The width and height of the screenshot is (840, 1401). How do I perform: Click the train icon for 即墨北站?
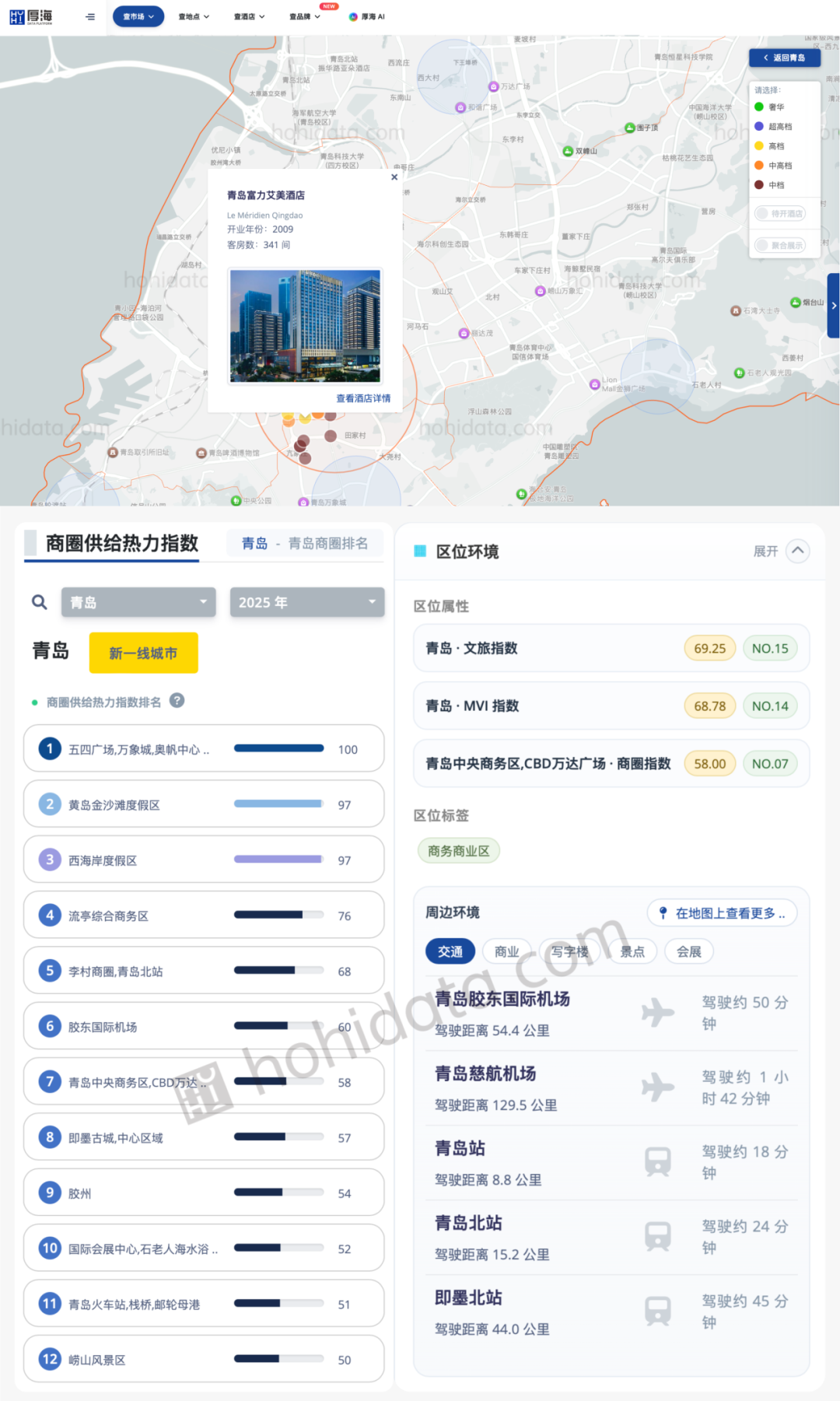658,1312
